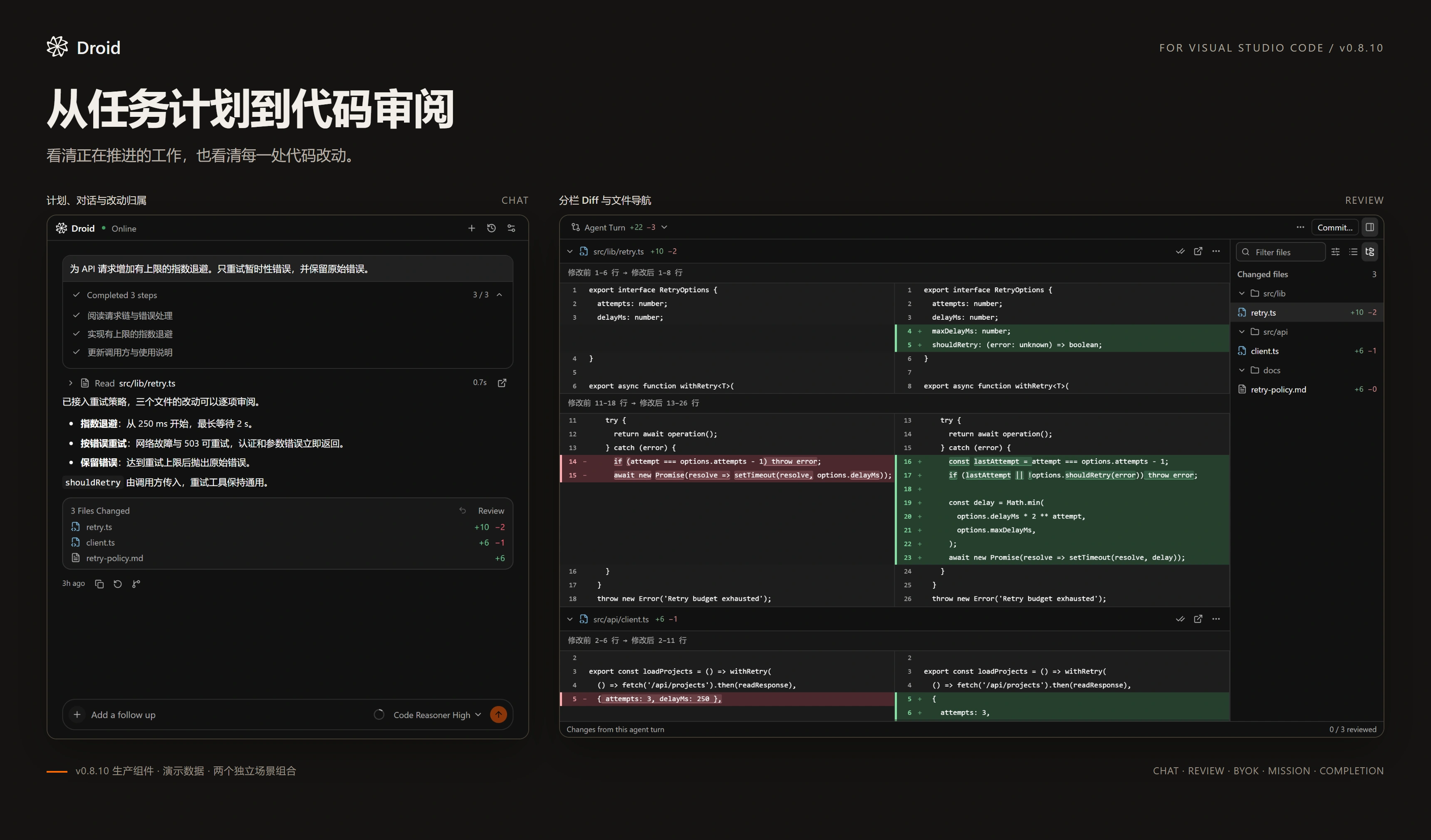Open client.ts from the chat file list
Image resolution: width=1431 pixels, height=840 pixels.
(x=287, y=543)
